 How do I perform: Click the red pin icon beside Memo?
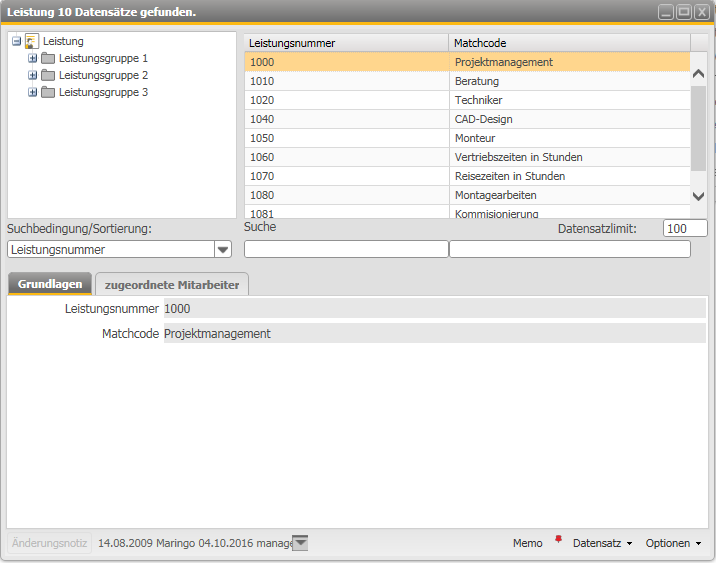(x=558, y=542)
